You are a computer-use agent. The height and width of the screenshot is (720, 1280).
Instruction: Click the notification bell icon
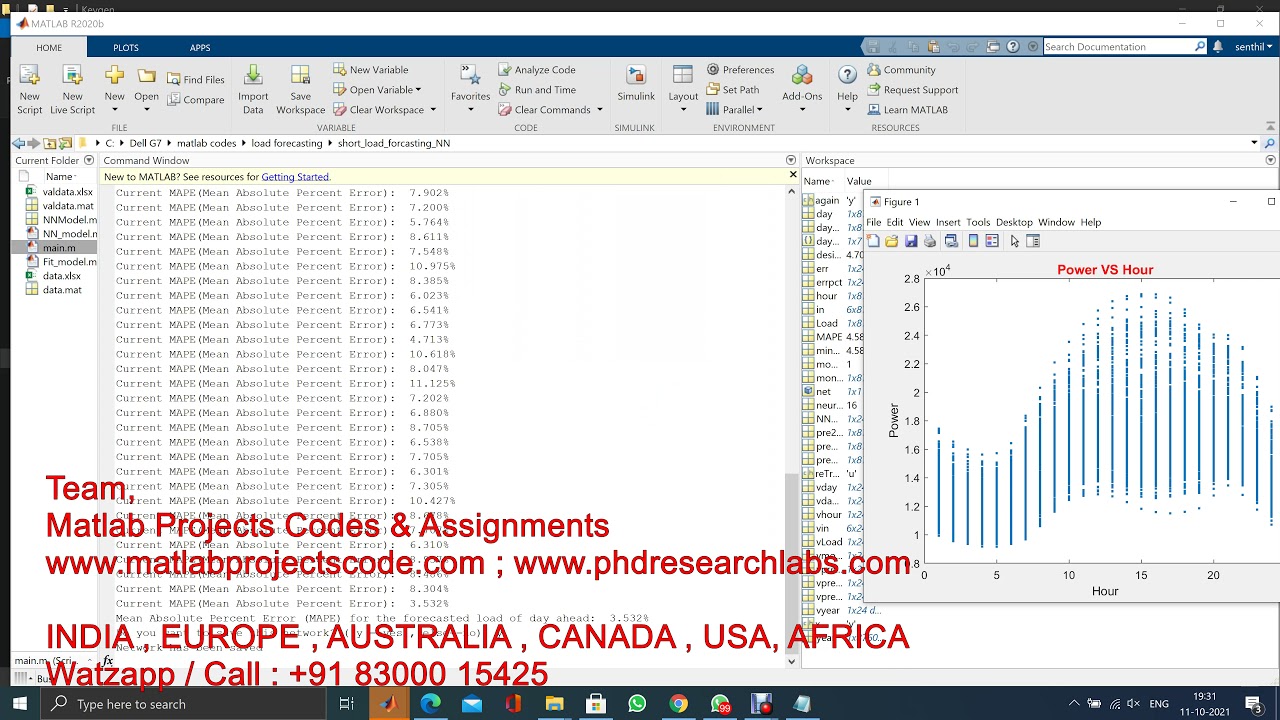click(x=1218, y=47)
